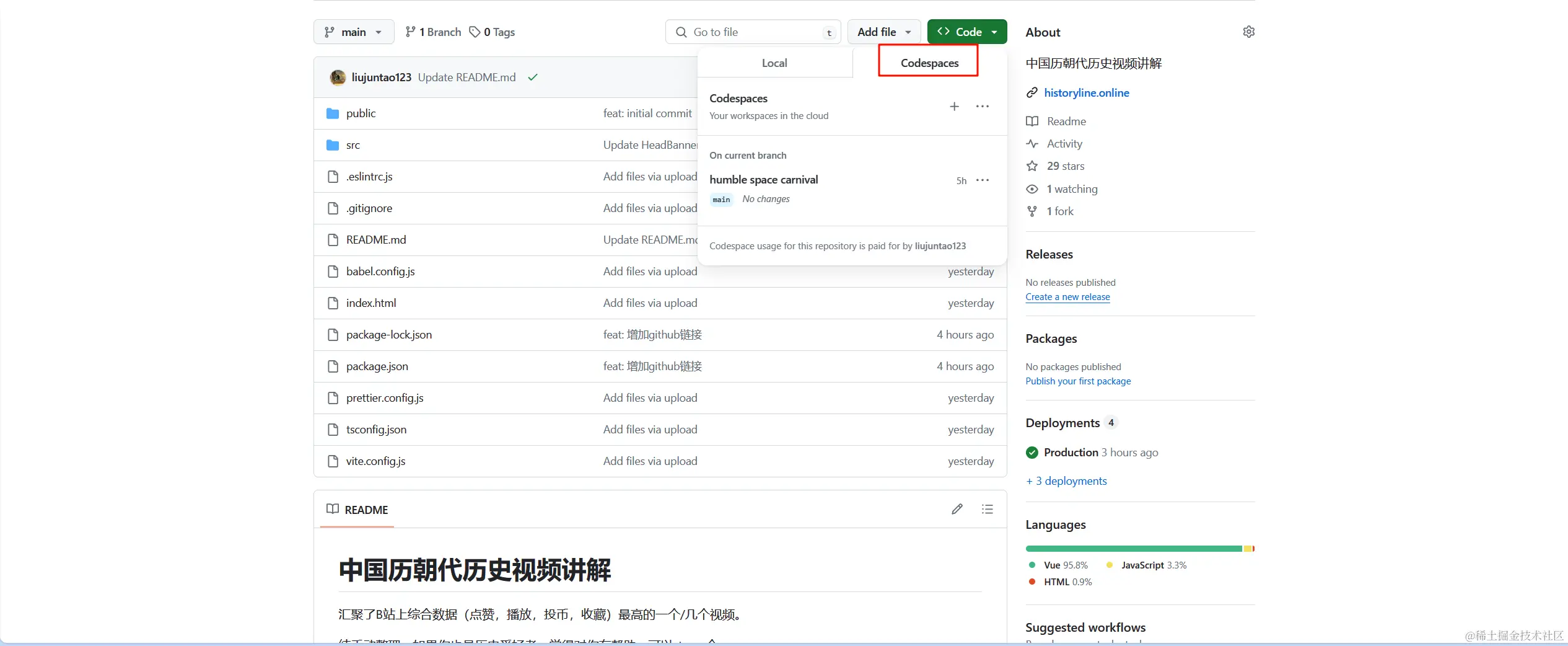Screen dimensions: 1568x646
Task: Open the Update README.md commit message
Action: point(466,77)
